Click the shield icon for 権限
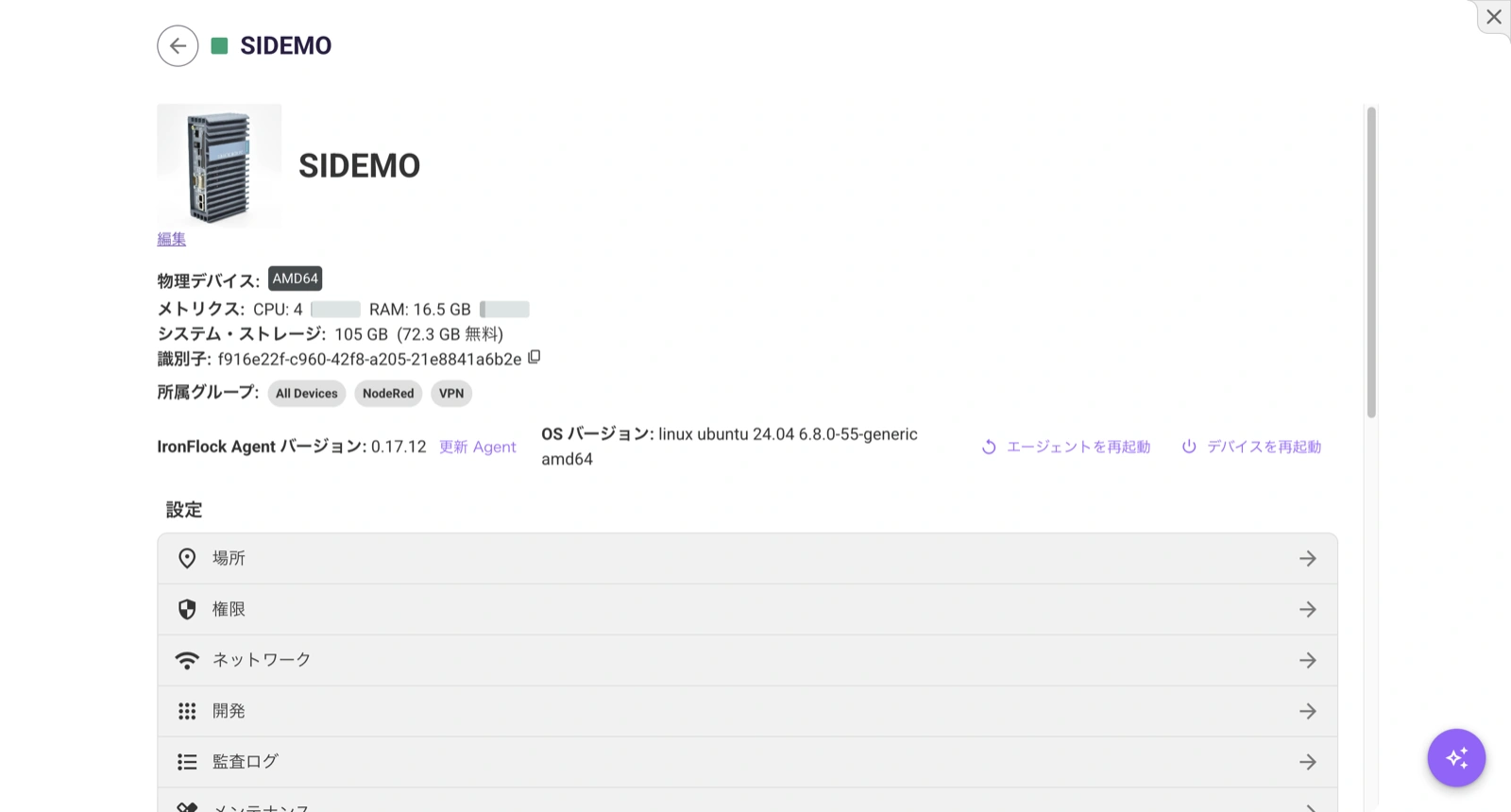This screenshot has height=812, width=1511. 187,609
